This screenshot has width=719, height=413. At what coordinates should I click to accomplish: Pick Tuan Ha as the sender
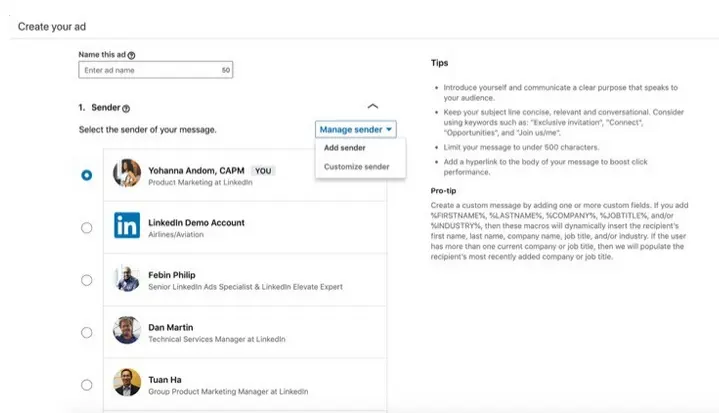click(87, 384)
